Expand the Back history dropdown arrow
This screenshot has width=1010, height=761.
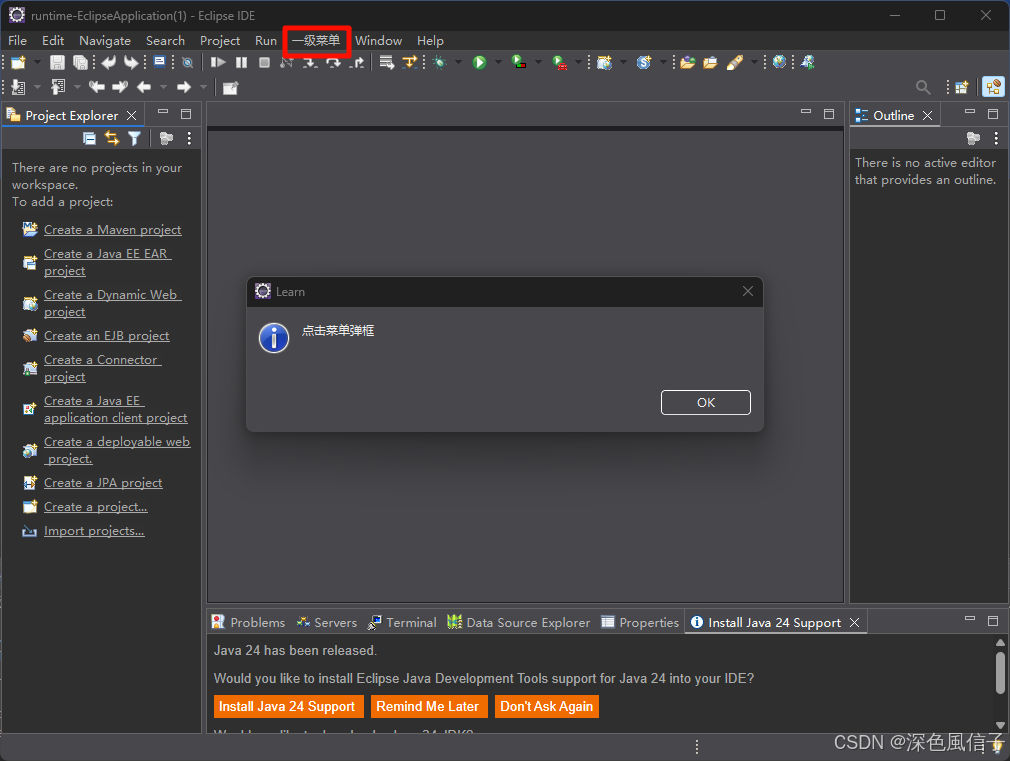click(x=163, y=87)
